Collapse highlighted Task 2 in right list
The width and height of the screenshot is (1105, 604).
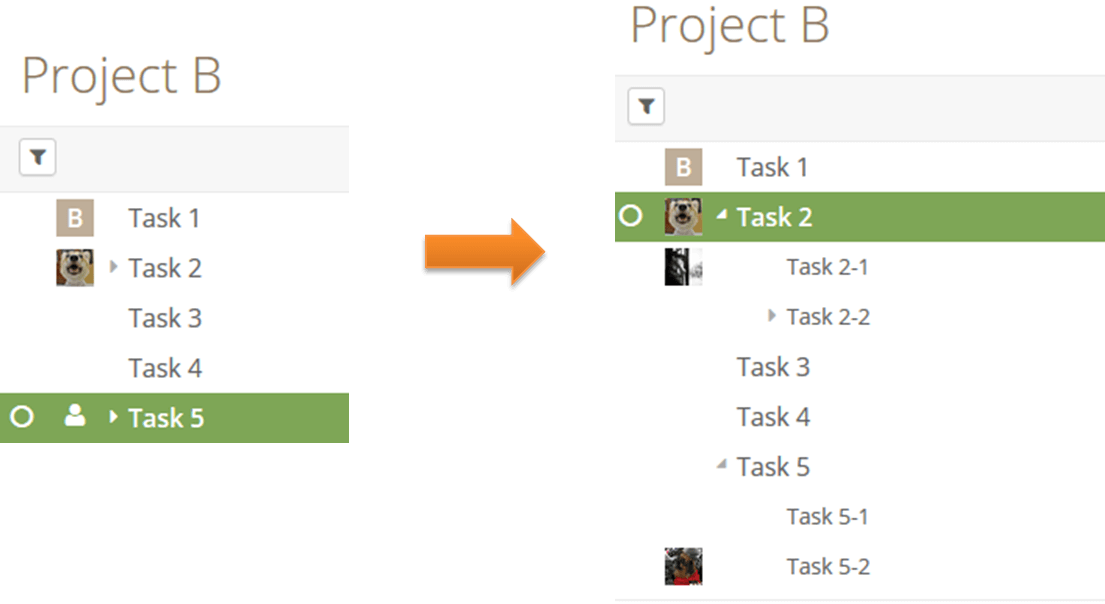pos(722,214)
